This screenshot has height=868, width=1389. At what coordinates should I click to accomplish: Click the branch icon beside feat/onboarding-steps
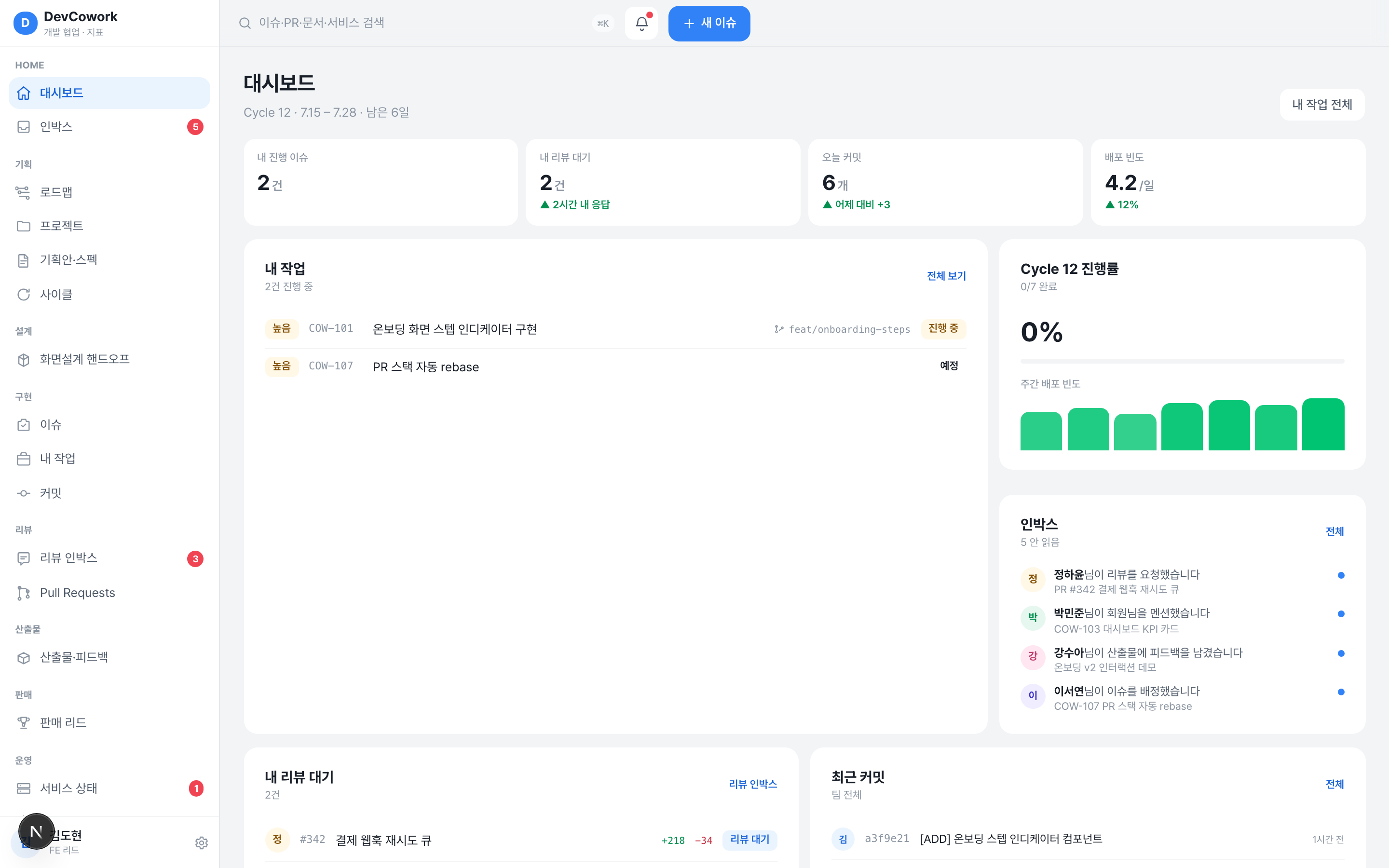click(779, 329)
